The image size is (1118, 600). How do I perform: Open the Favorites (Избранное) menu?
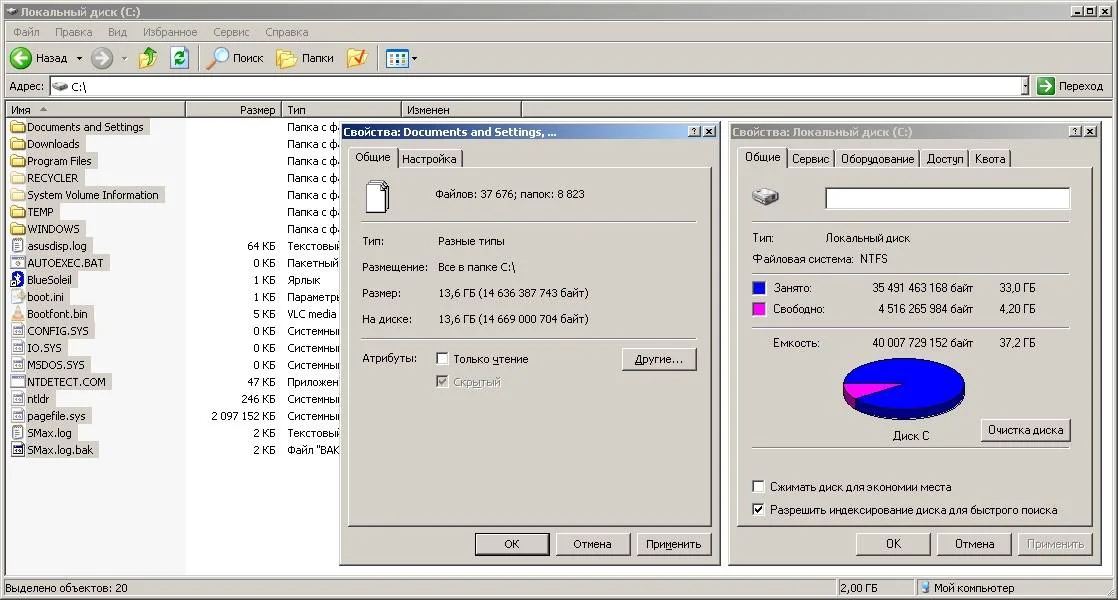pos(170,32)
